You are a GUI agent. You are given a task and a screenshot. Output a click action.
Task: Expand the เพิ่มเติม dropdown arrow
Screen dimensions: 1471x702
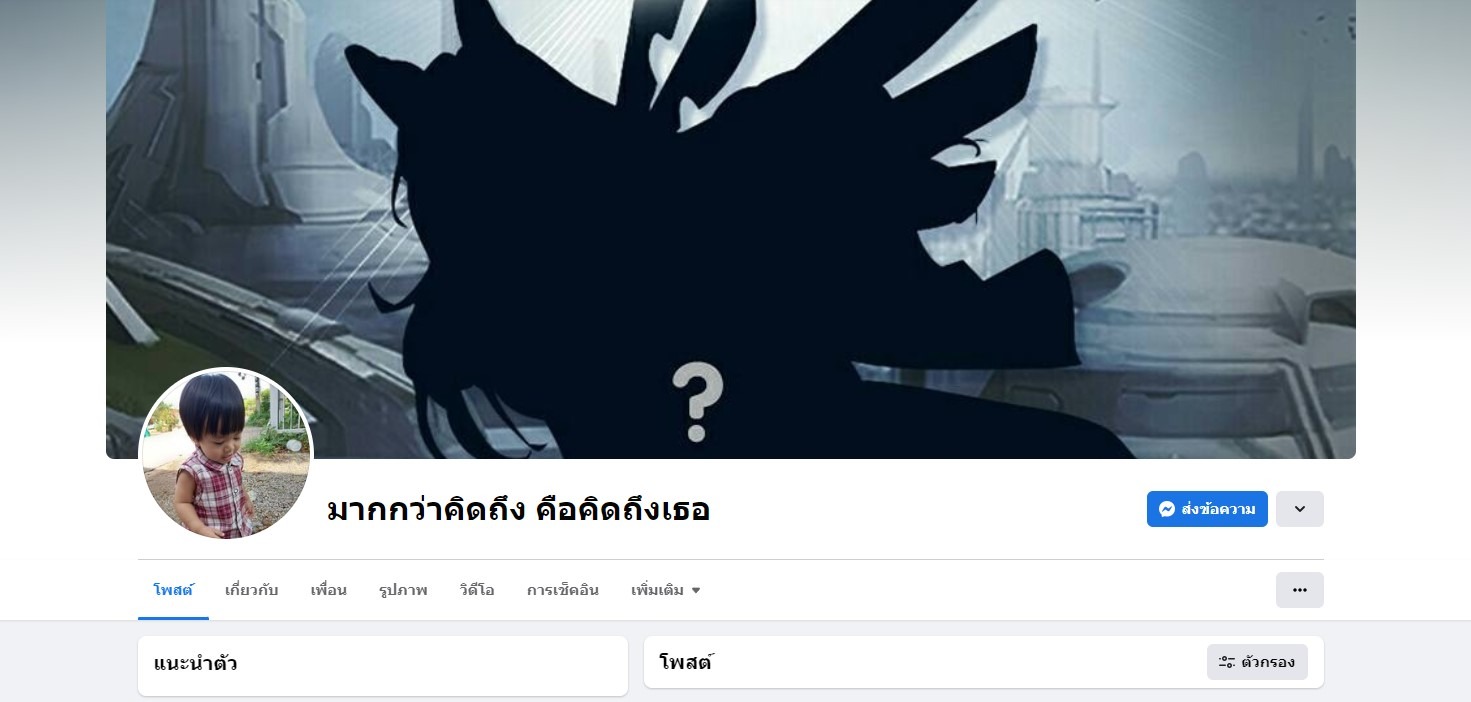[696, 590]
